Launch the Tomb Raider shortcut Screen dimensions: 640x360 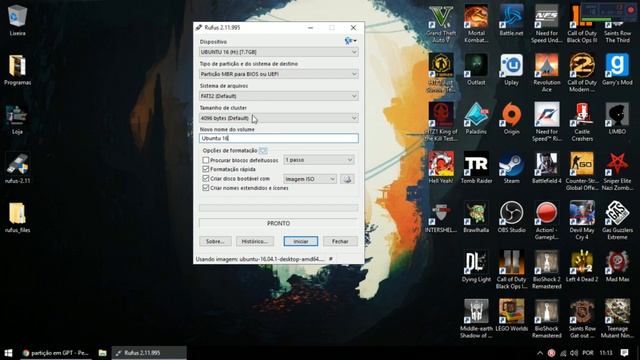[x=476, y=168]
